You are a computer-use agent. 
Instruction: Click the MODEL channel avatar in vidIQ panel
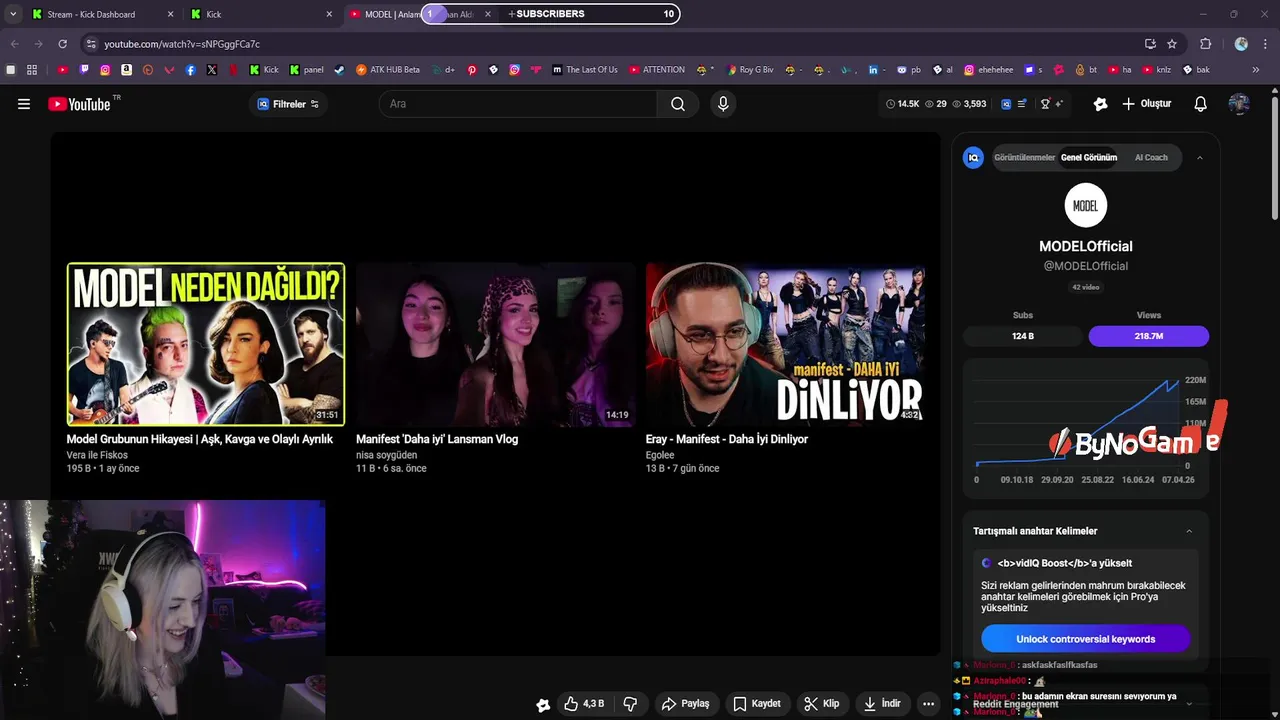click(x=1086, y=206)
